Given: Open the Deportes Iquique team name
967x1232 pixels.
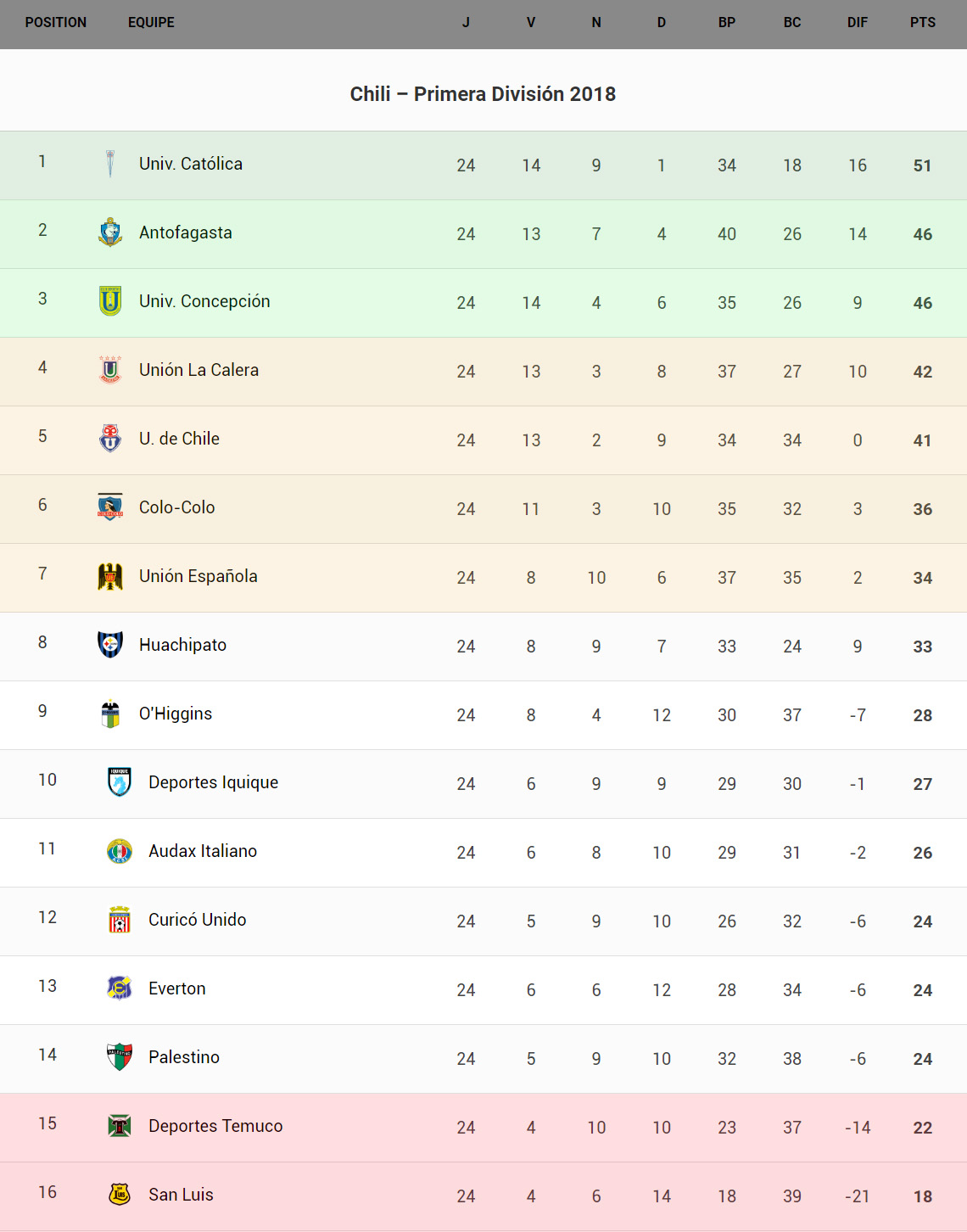Looking at the screenshot, I should tap(213, 782).
